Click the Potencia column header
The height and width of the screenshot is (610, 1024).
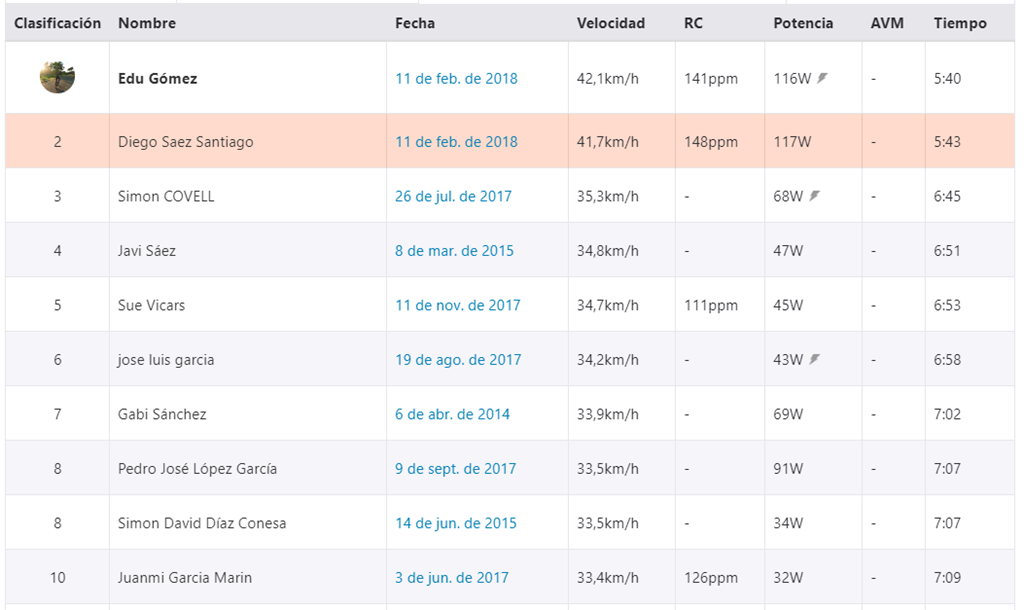tap(803, 23)
